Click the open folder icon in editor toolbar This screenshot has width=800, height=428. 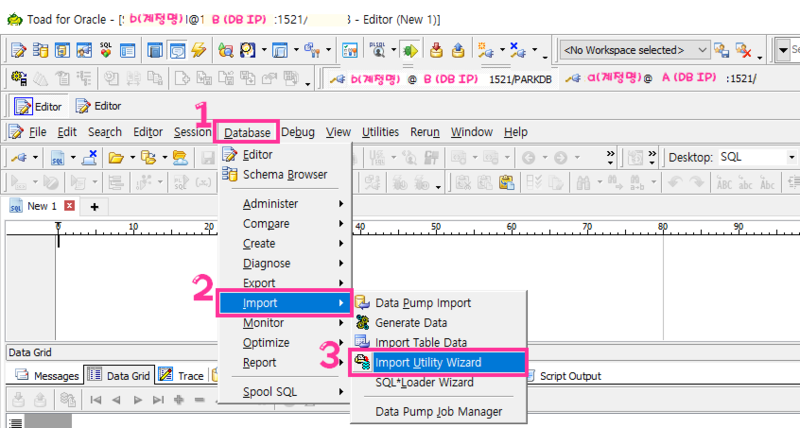116,158
